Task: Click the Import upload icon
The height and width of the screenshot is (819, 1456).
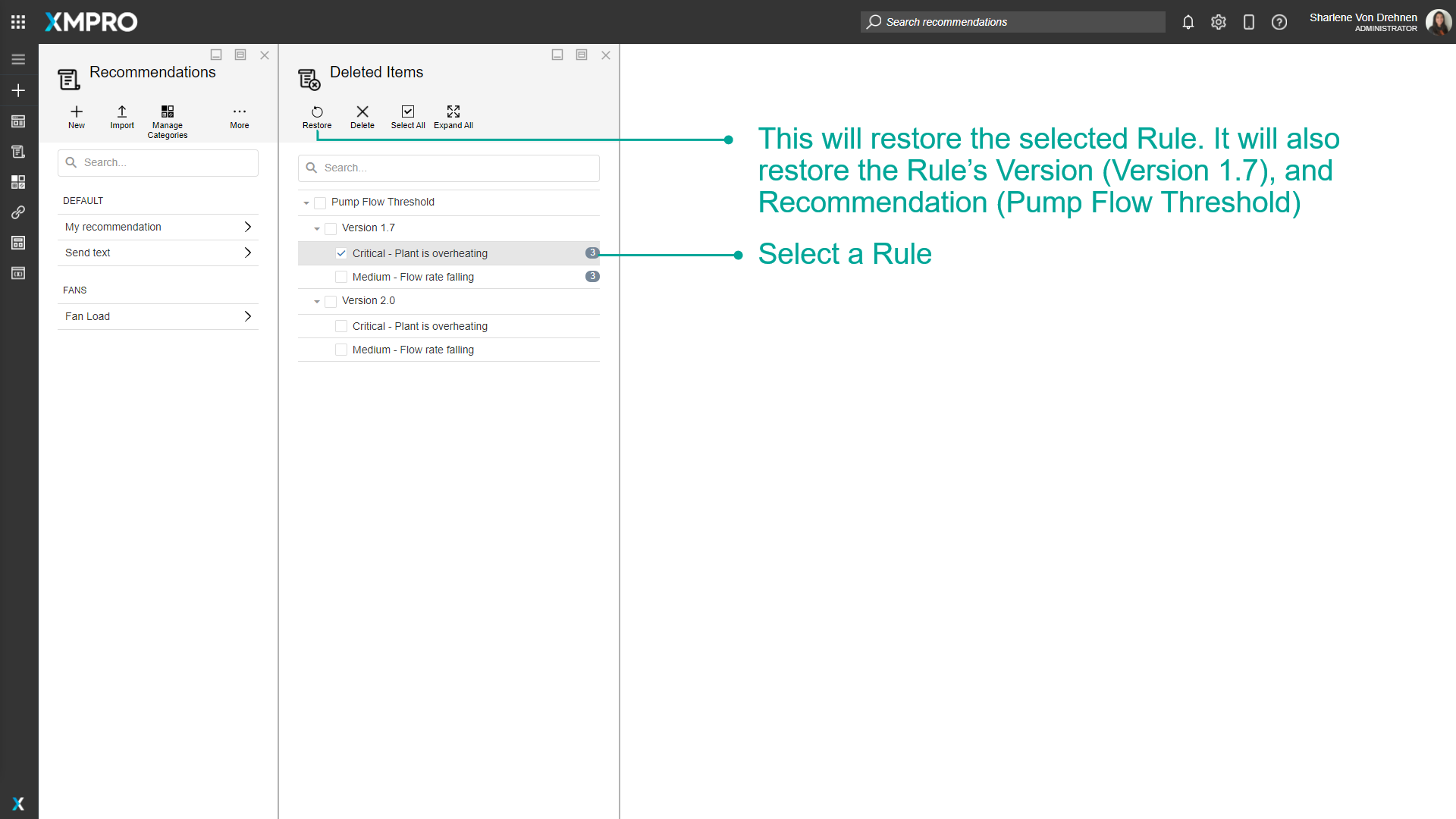Action: 122,112
